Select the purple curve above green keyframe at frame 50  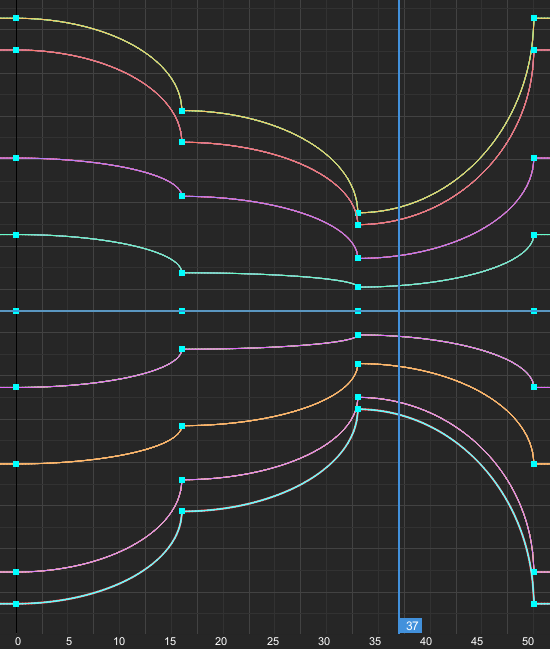point(534,158)
